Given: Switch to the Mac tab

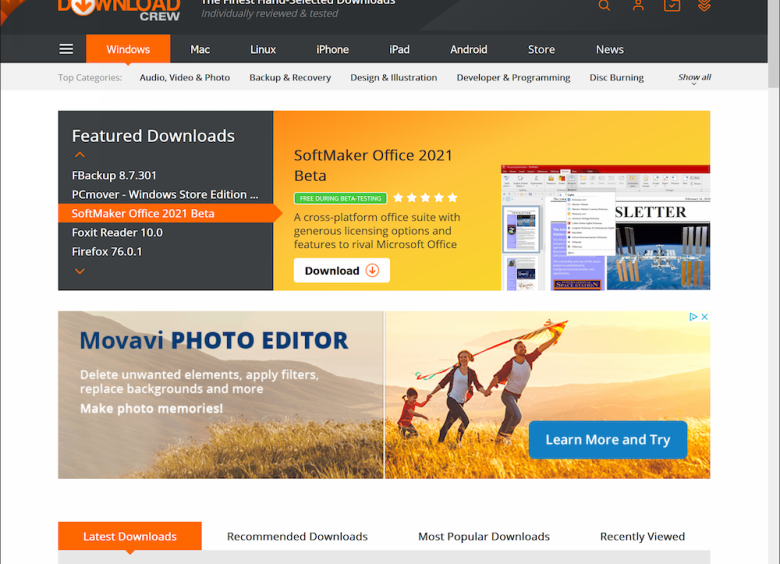Looking at the screenshot, I should click(200, 49).
